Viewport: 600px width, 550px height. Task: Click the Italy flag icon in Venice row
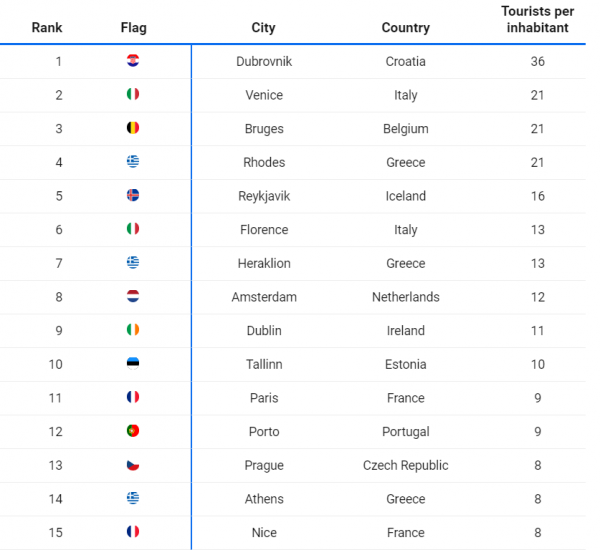click(133, 95)
